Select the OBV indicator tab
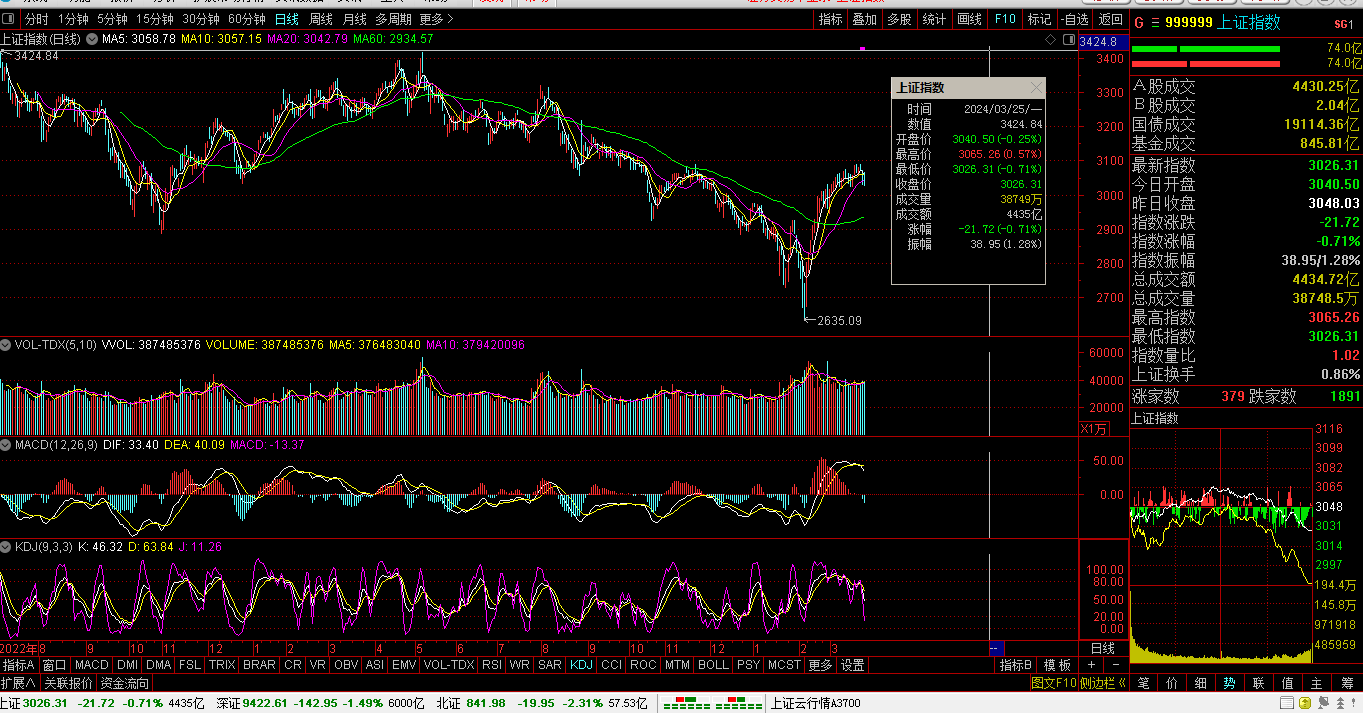 [x=346, y=665]
